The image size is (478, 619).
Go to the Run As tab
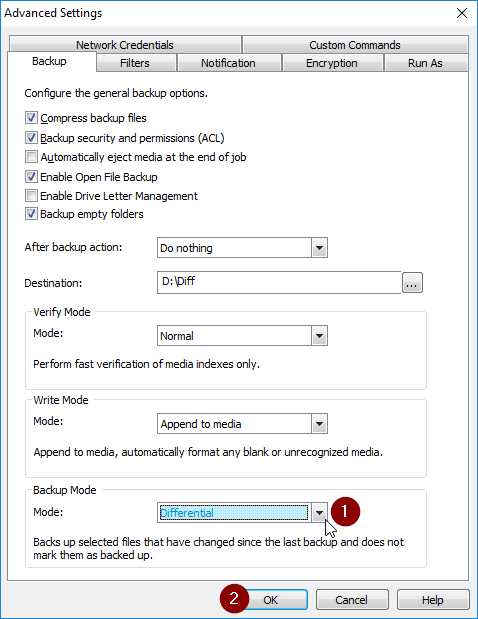pos(426,63)
